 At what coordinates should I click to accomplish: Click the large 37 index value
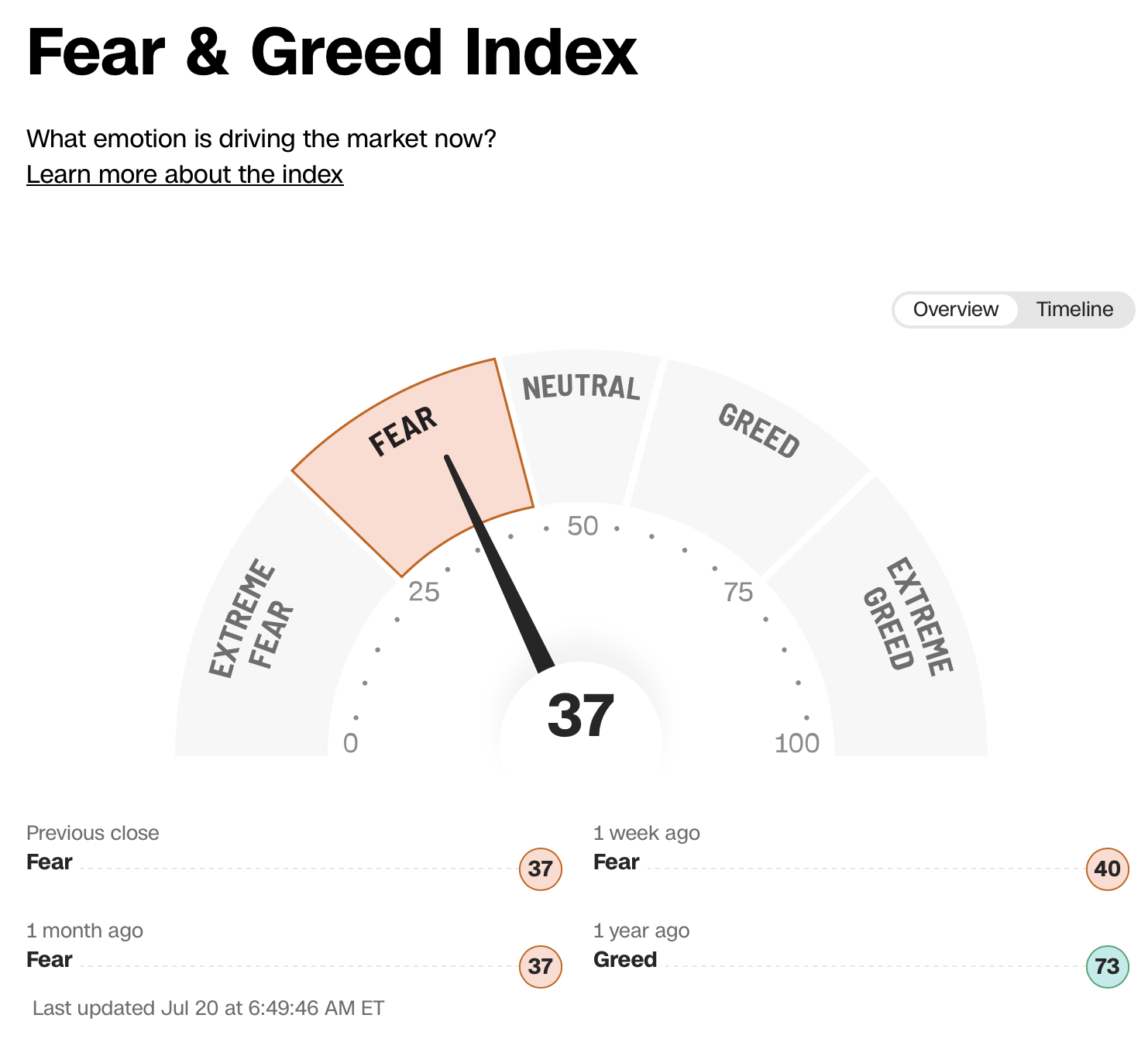point(581,715)
